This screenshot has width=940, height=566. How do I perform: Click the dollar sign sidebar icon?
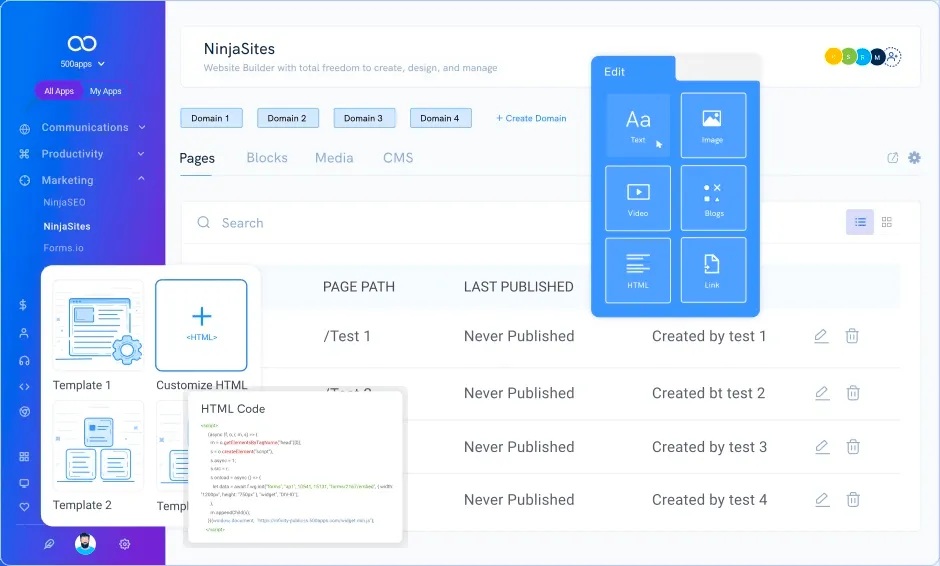pos(23,305)
